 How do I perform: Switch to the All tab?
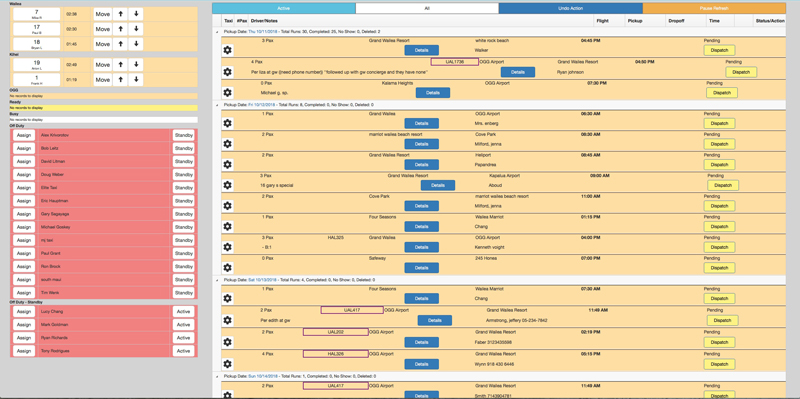tap(427, 8)
